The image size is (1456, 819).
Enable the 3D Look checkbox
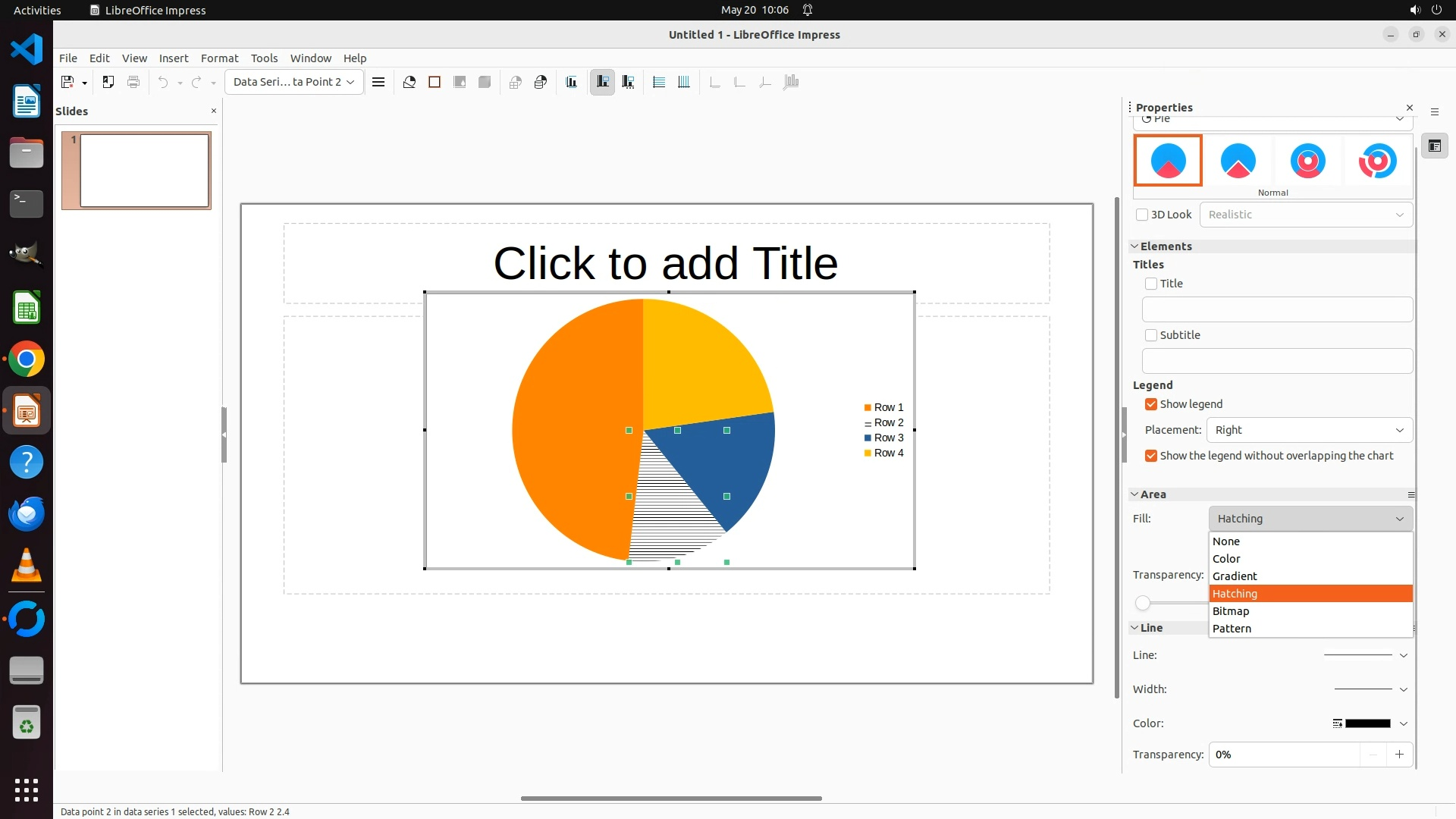(x=1142, y=215)
